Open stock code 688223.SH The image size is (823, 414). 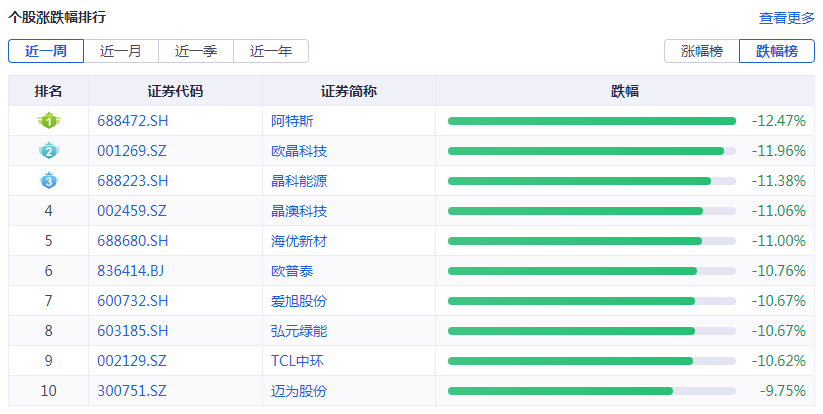pyautogui.click(x=133, y=181)
